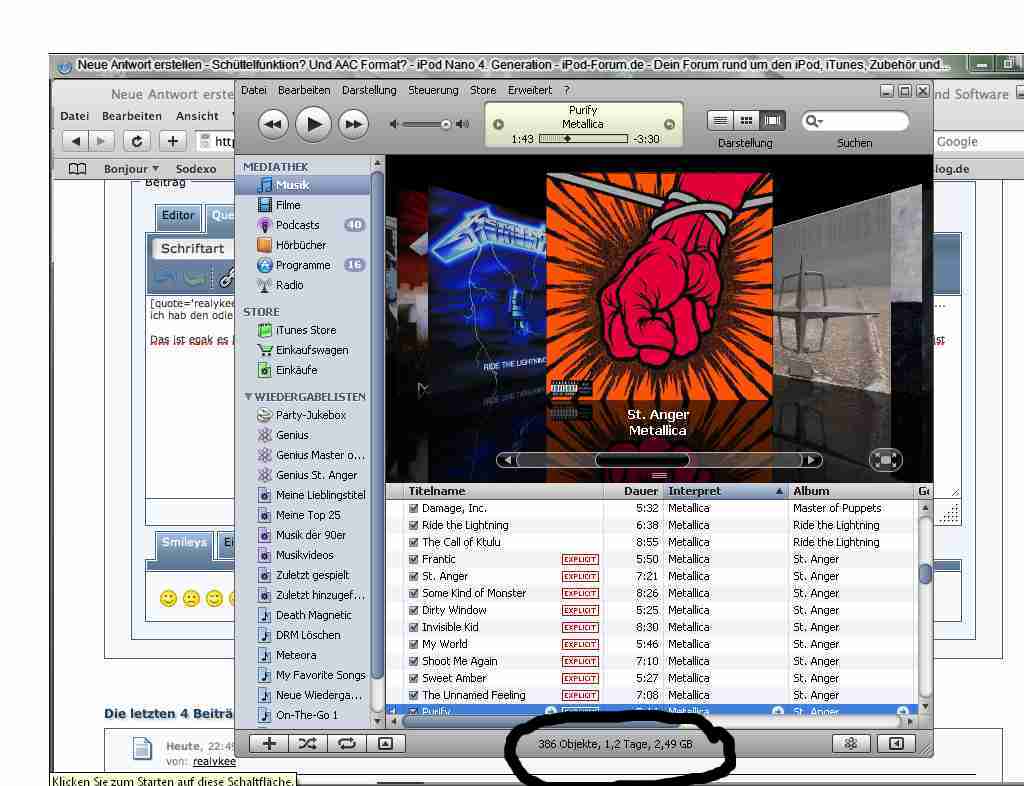Image resolution: width=1024 pixels, height=786 pixels.
Task: Open the iTunes Store
Action: coord(304,330)
